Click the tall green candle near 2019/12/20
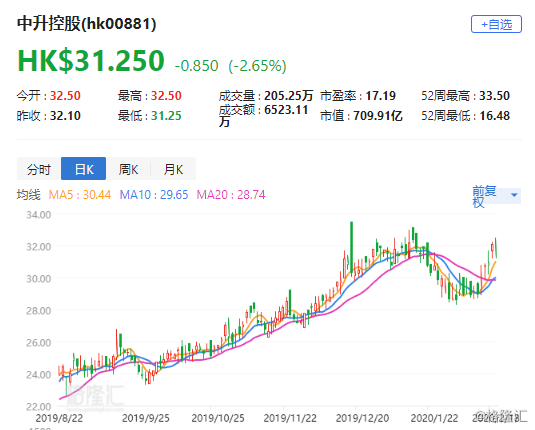Image resolution: width=535 pixels, height=430 pixels. coord(351,248)
